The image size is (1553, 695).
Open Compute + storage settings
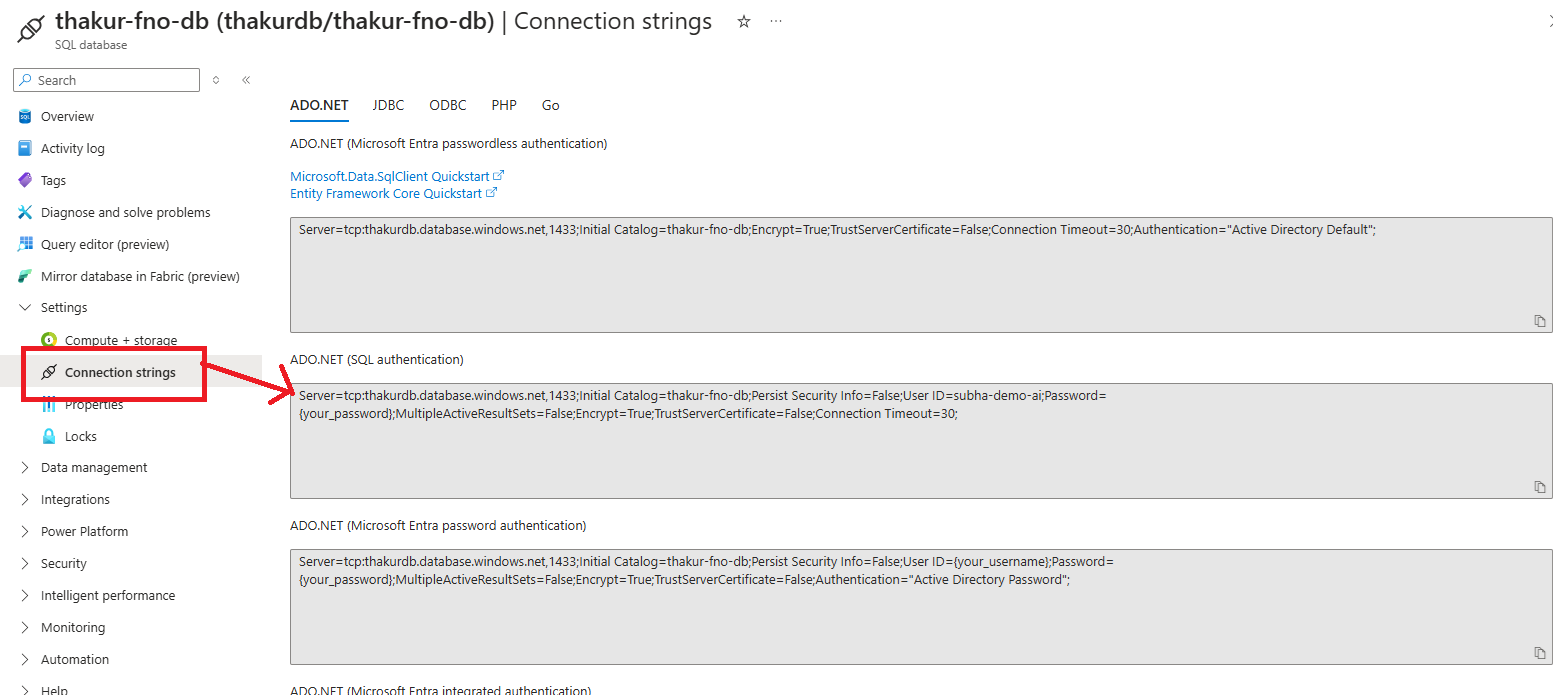pos(120,341)
